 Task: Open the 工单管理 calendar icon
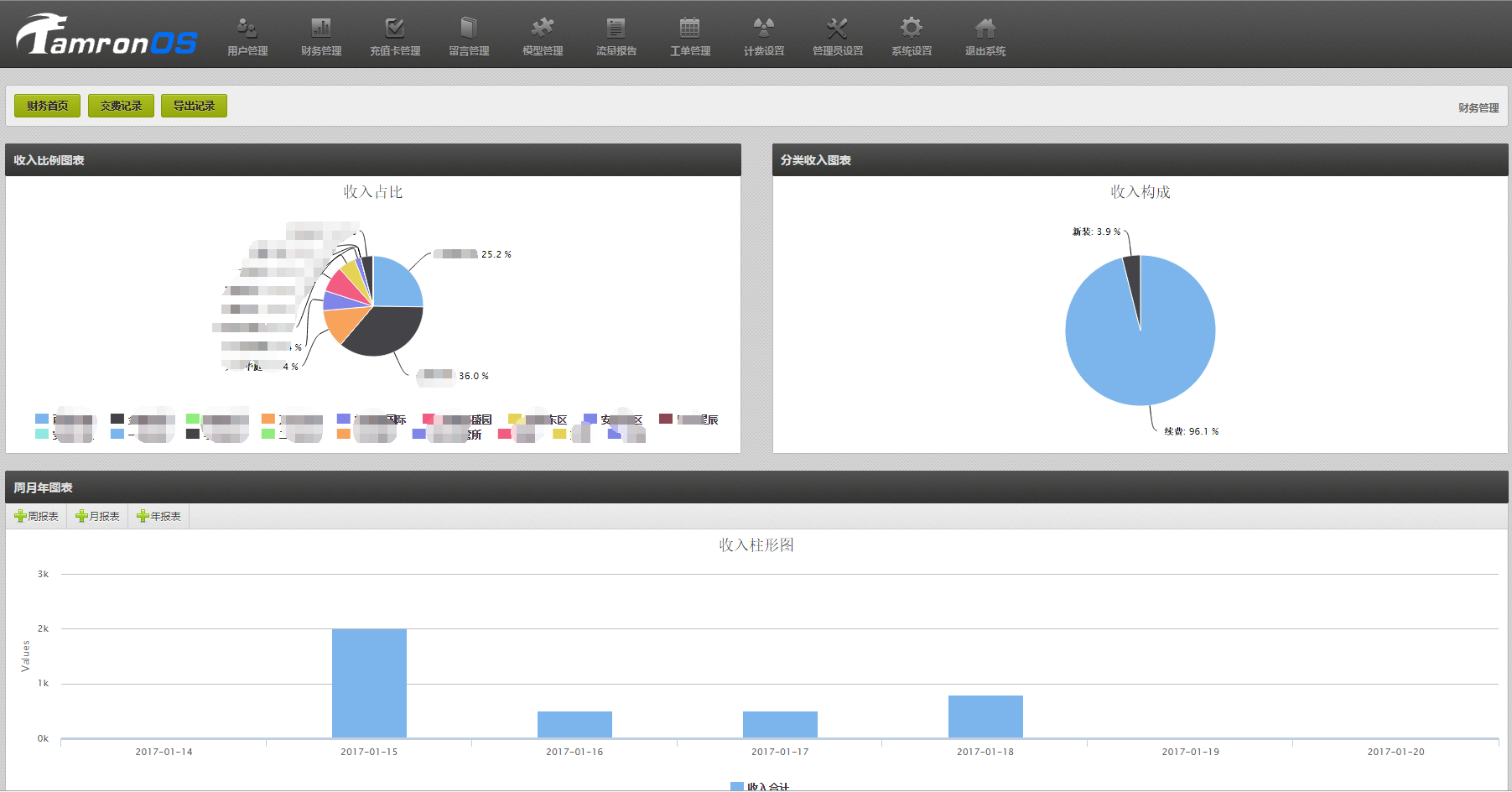(690, 28)
